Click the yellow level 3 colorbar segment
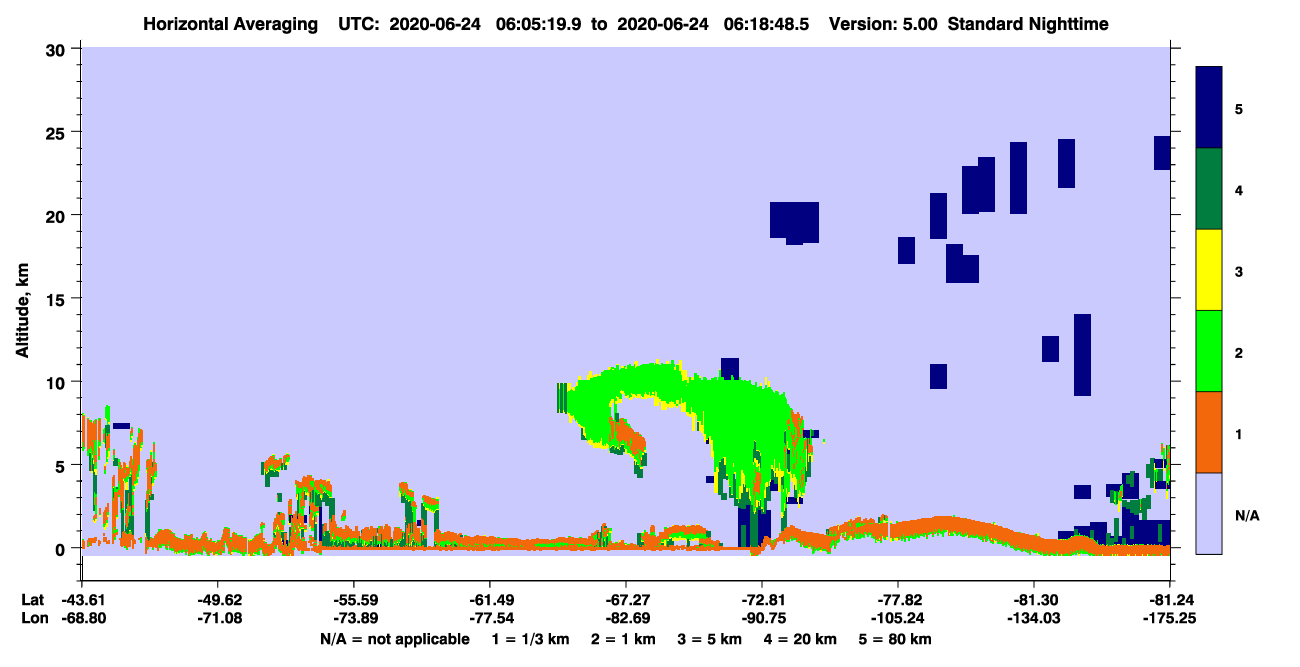Image resolution: width=1300 pixels, height=667 pixels. (1209, 270)
